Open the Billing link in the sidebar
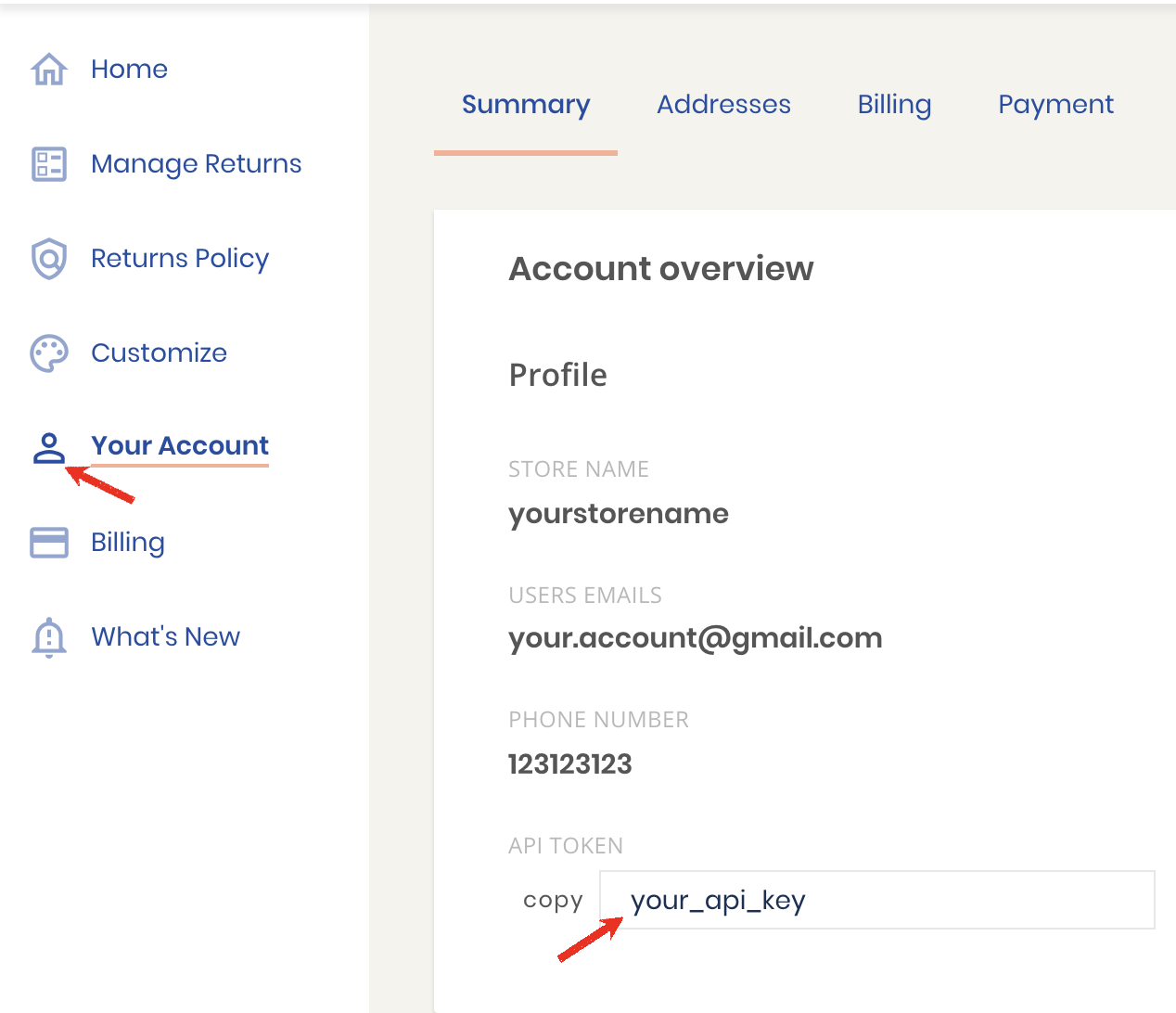The image size is (1176, 1013). click(x=128, y=543)
